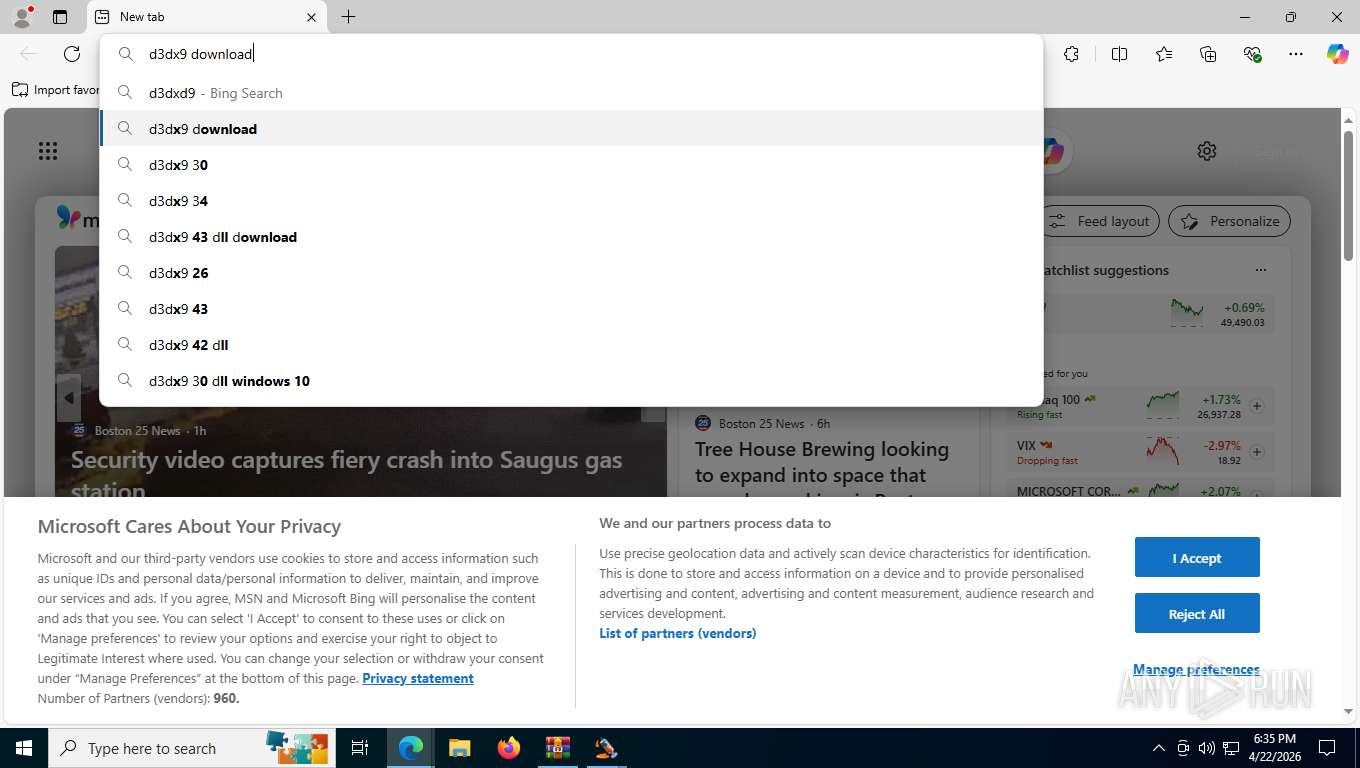The height and width of the screenshot is (768, 1360).
Task: Add VIX to watchlist
Action: tap(1257, 452)
